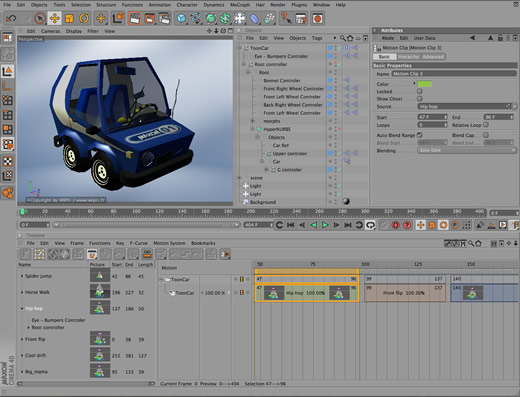Select the Front flip motion clip
Viewport: 520px width, 397px height.
[405, 293]
